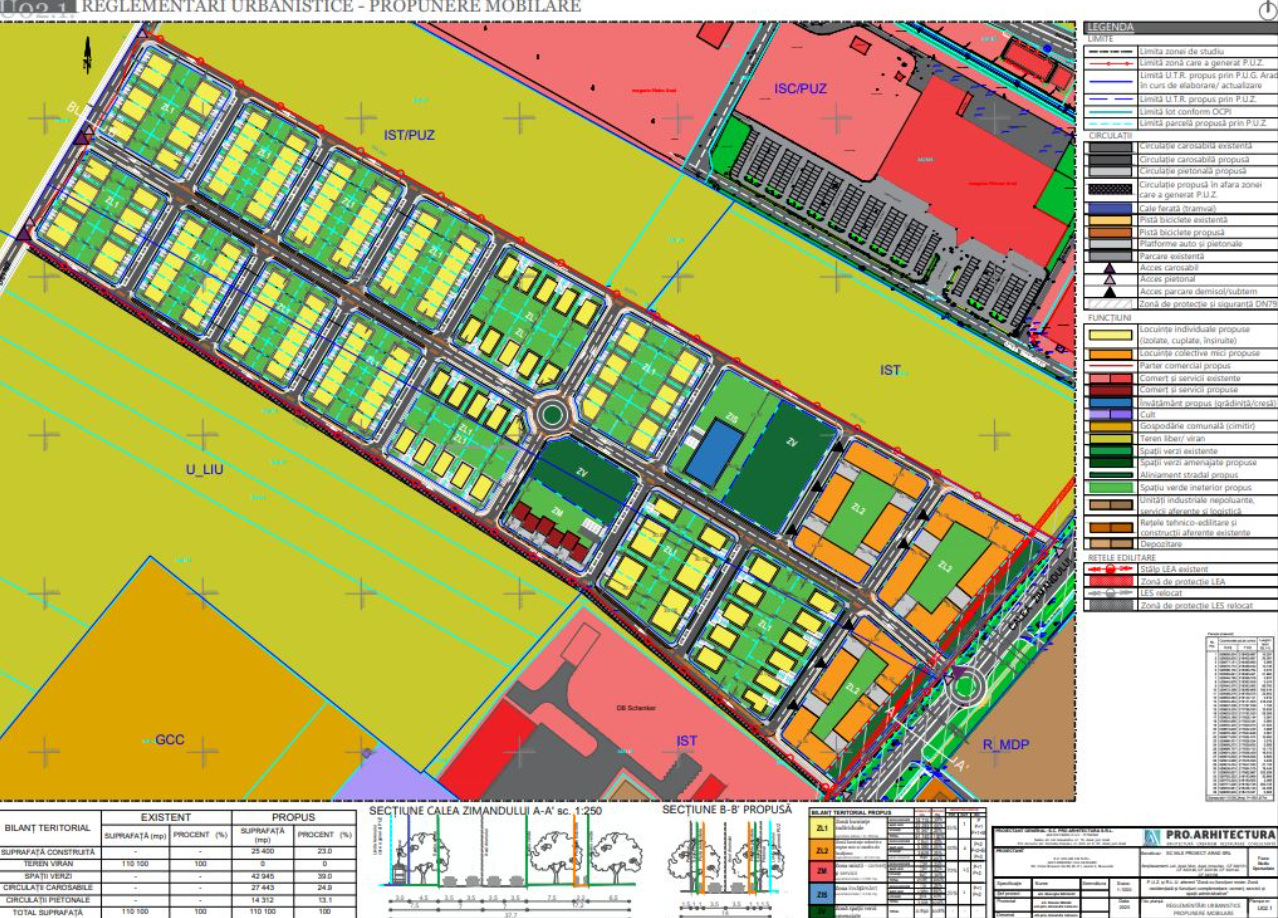Click the SECȚIUNE B-B' PROPUSĂ drawing title

coord(726,808)
